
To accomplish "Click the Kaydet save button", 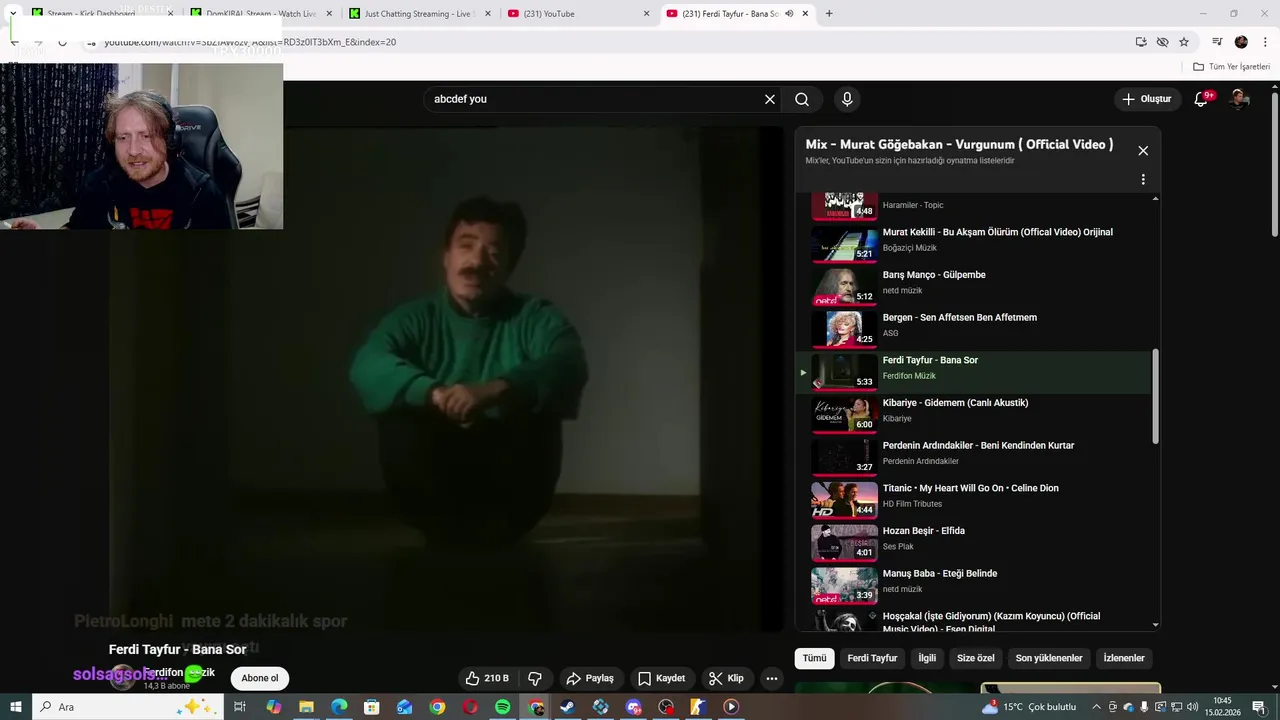I will point(661,678).
